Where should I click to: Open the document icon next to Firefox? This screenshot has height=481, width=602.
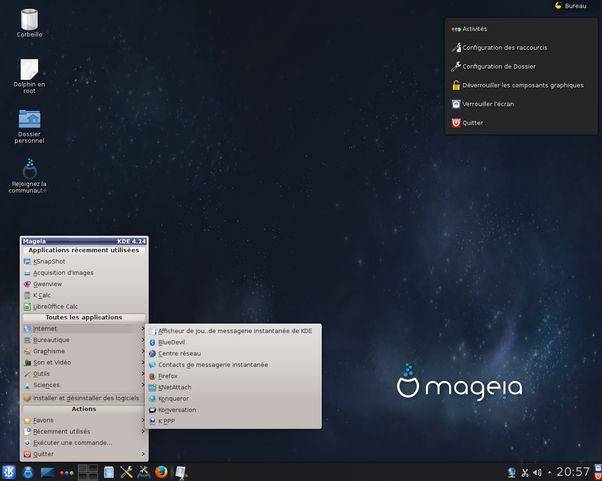[180, 472]
